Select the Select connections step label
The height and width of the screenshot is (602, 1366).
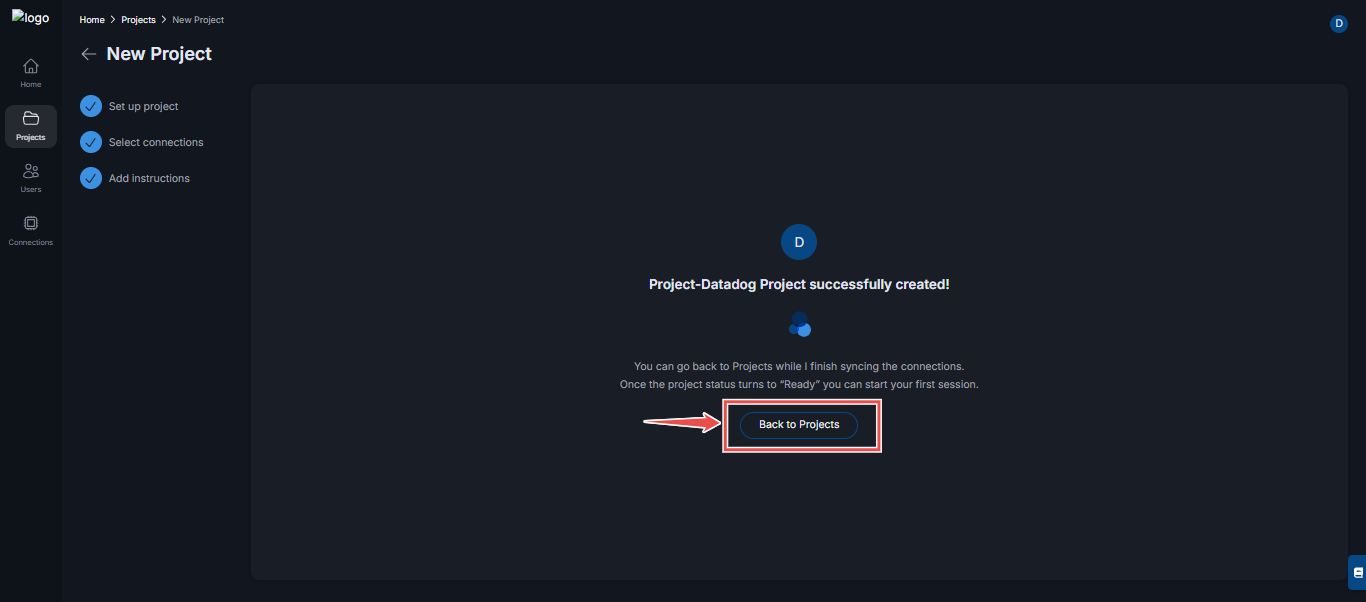156,142
